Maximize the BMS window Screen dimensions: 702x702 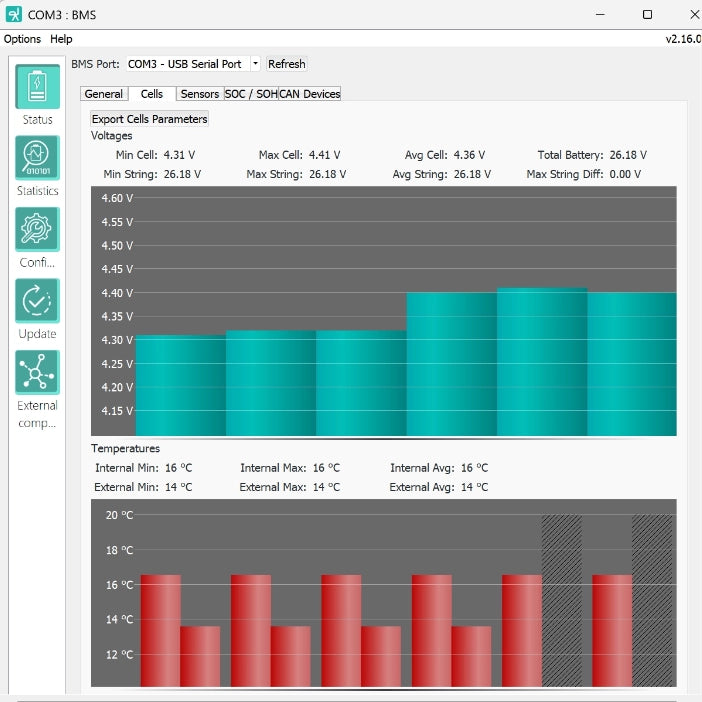point(647,14)
